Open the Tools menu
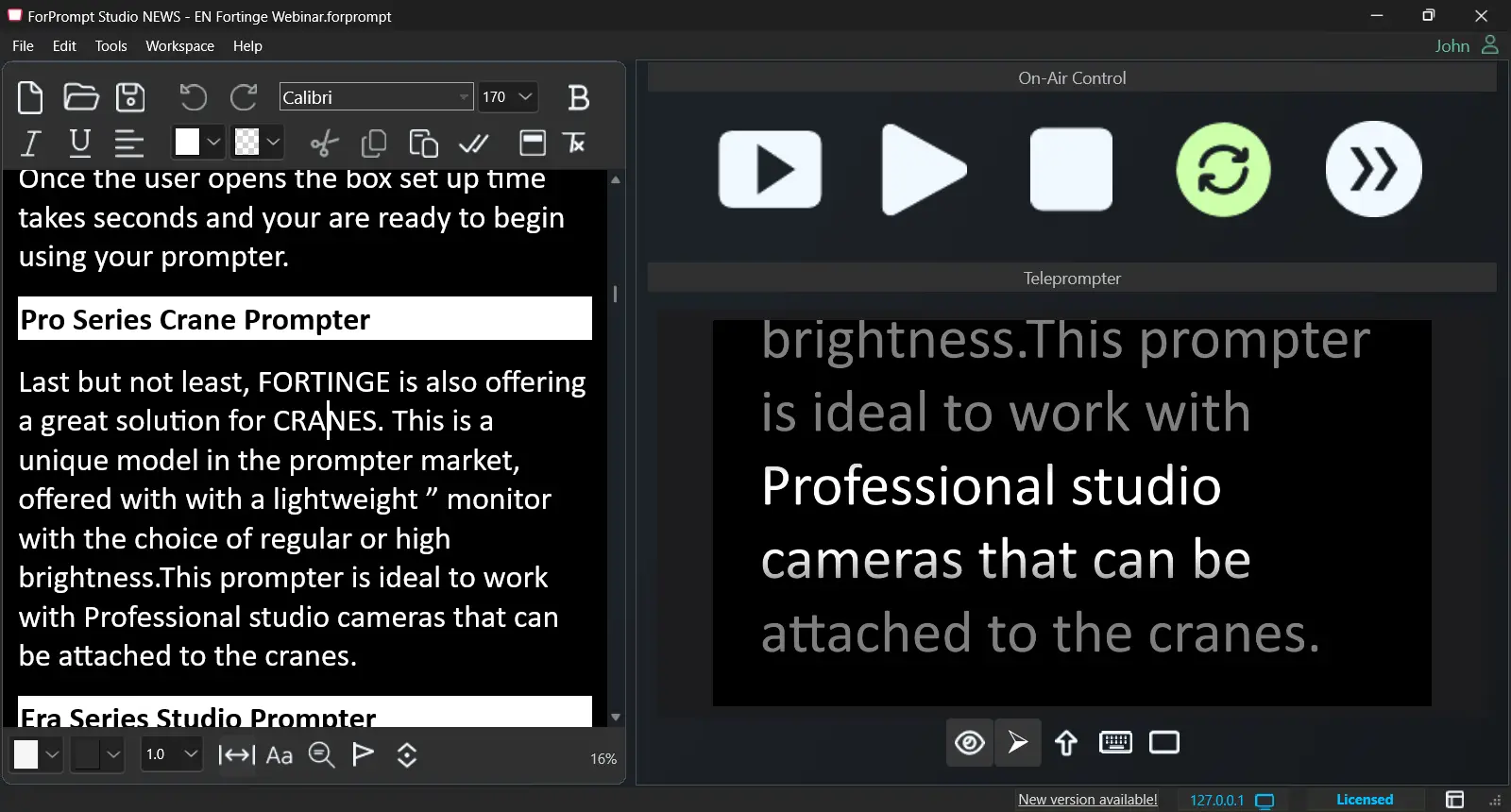 click(x=110, y=46)
